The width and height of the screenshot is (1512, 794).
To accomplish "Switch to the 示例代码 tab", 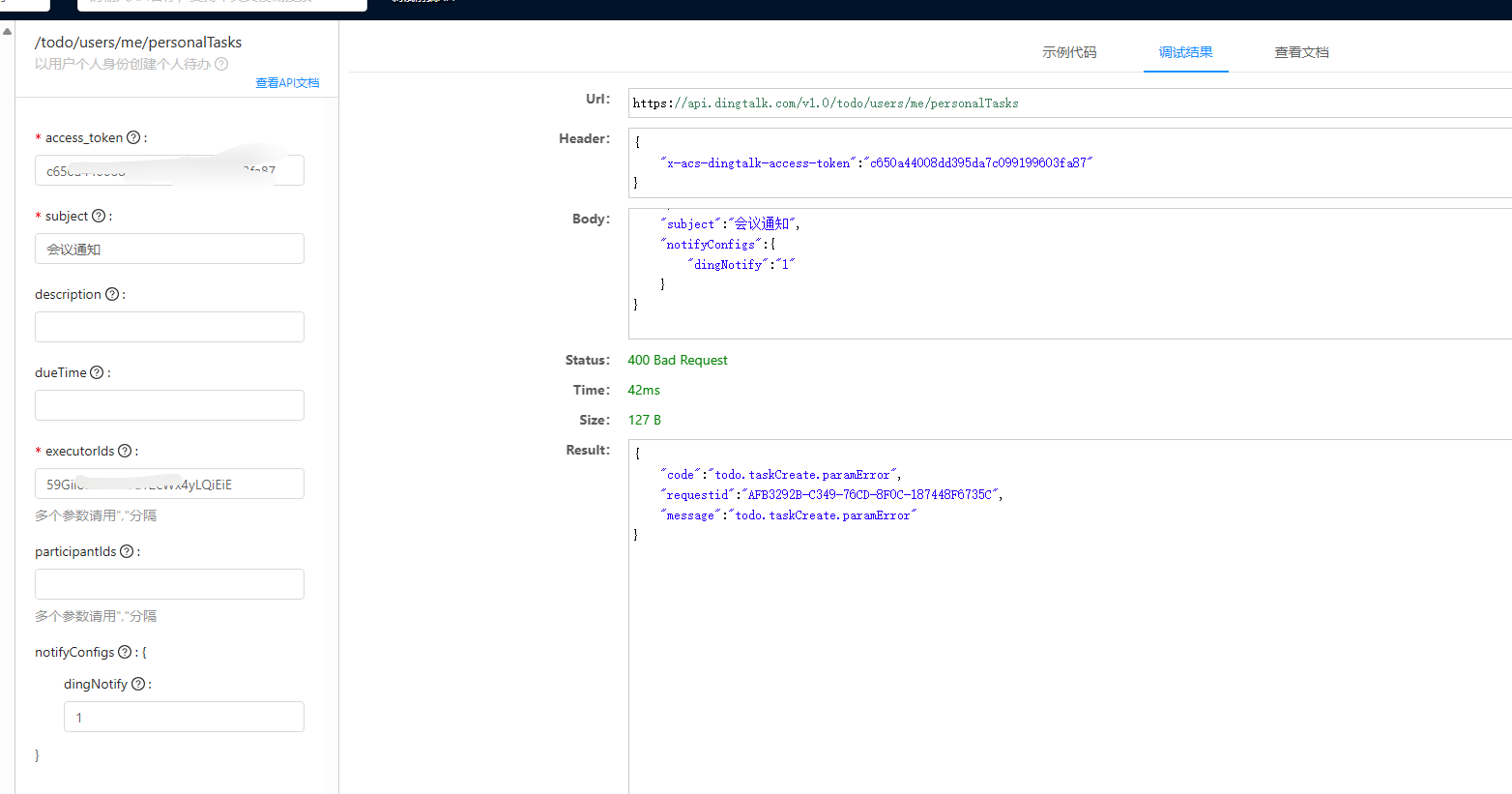I will [x=1069, y=52].
